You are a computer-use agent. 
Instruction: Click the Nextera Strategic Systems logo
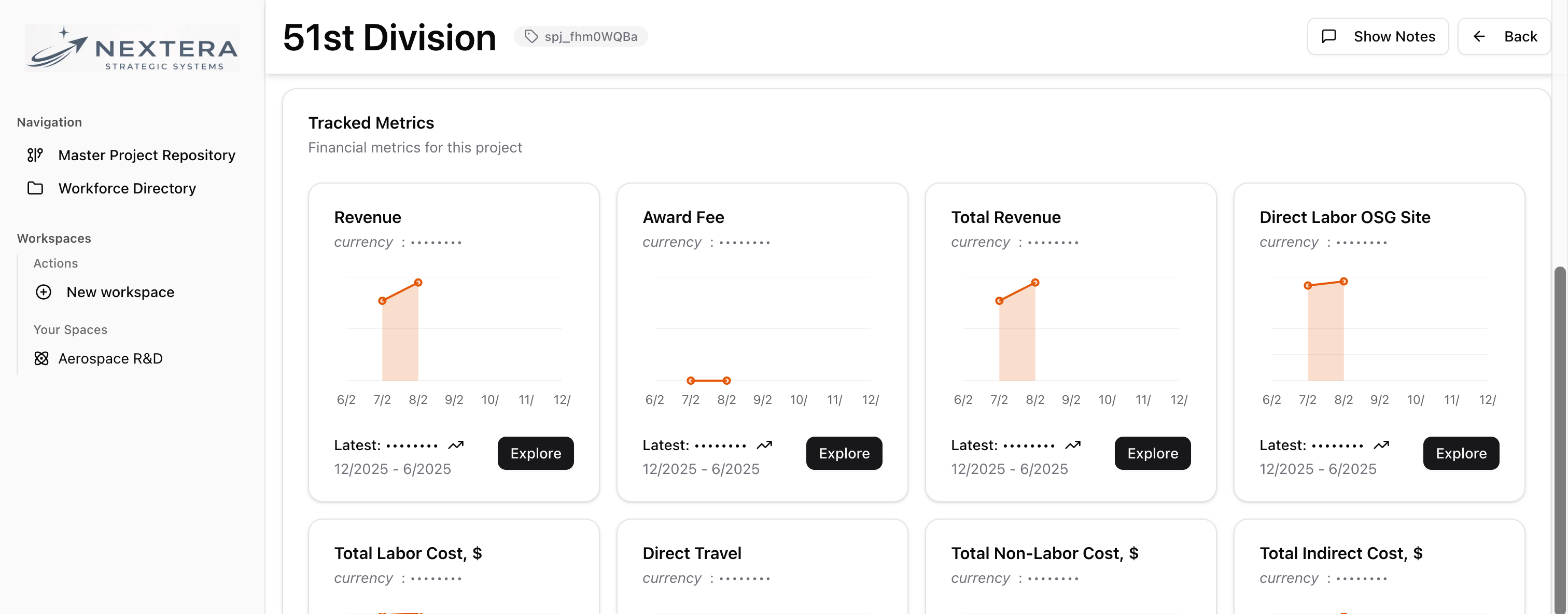point(132,48)
